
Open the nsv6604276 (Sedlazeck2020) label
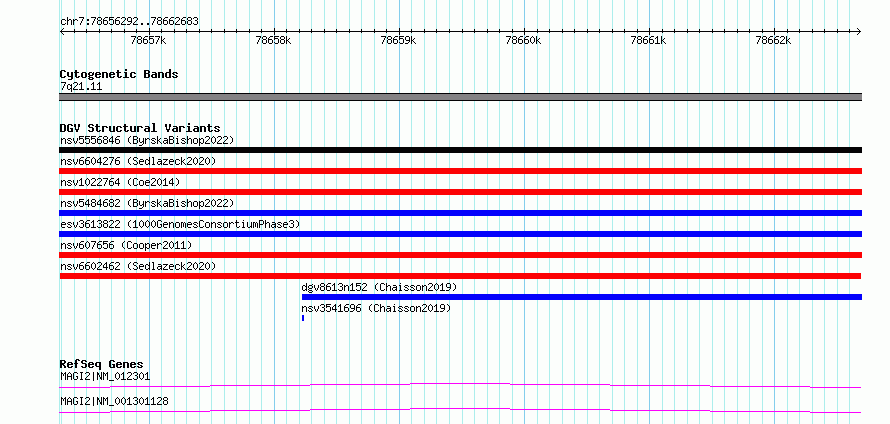[138, 161]
